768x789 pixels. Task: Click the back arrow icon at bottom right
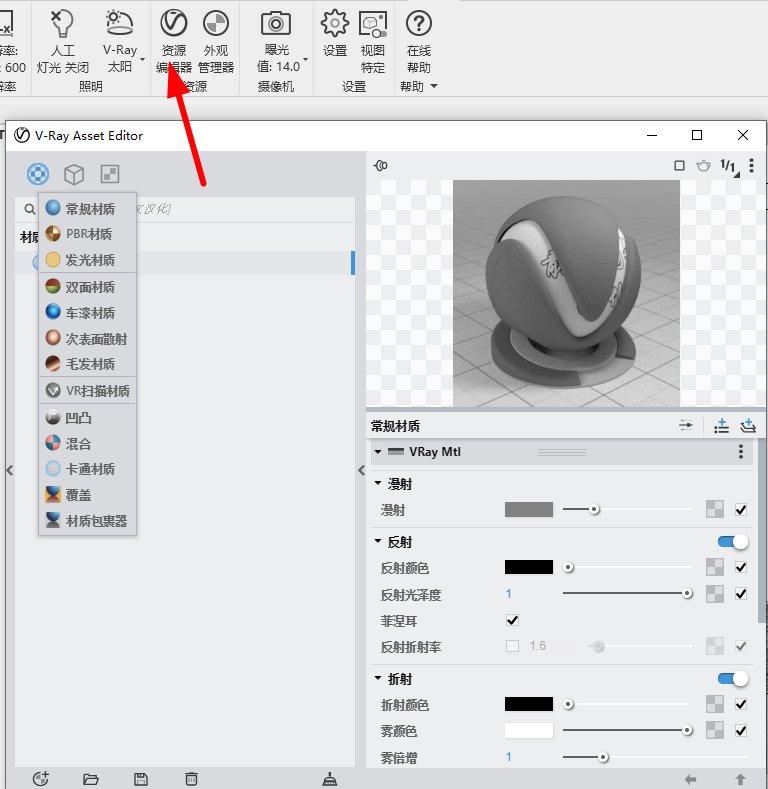690,779
